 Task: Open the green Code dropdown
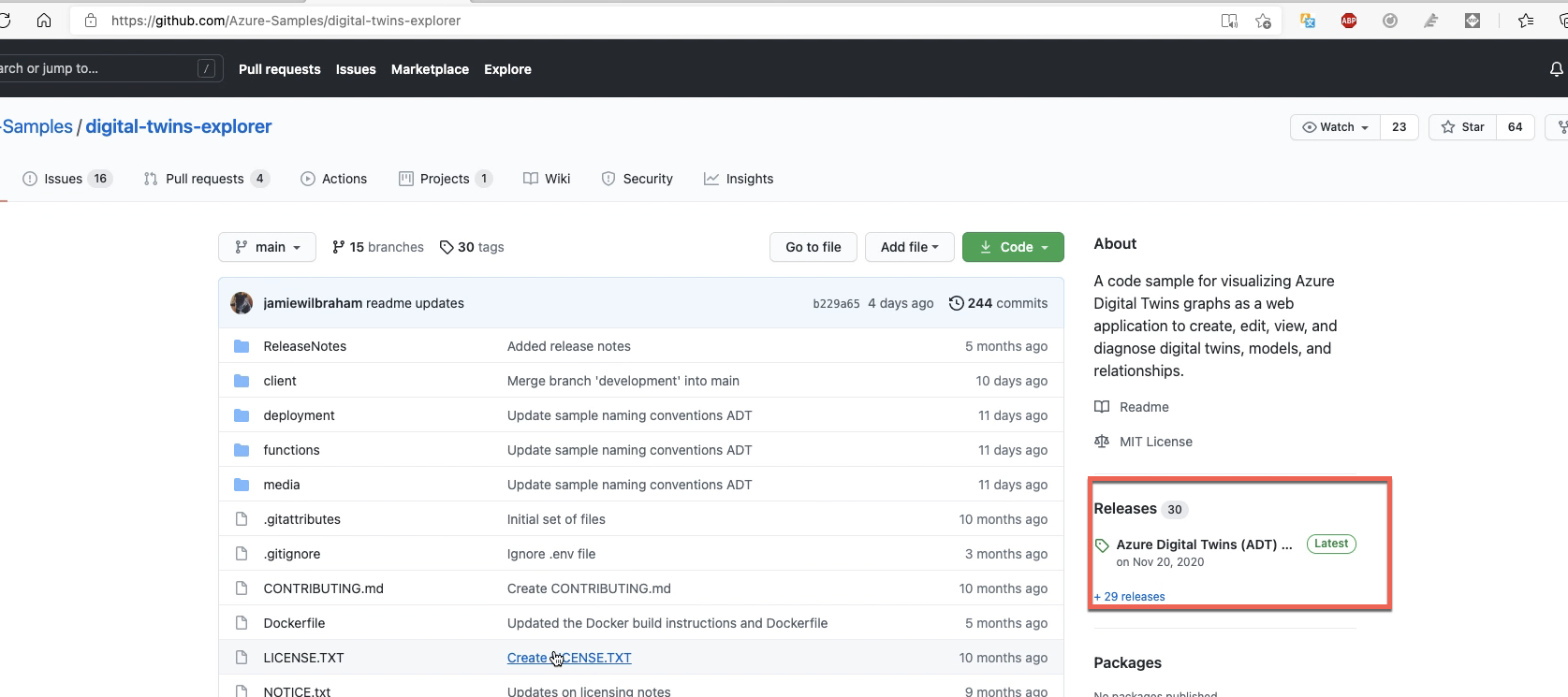click(1013, 247)
